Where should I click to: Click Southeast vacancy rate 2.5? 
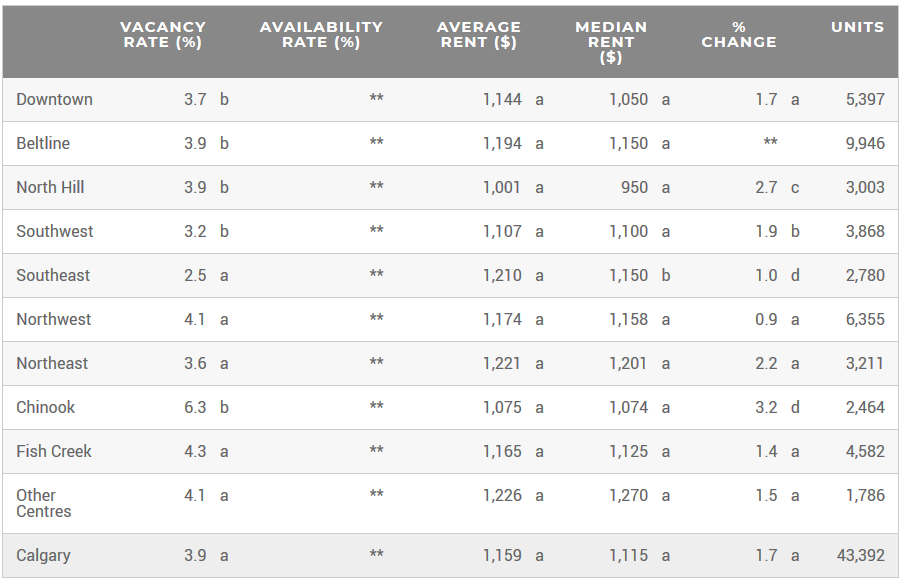coord(195,275)
